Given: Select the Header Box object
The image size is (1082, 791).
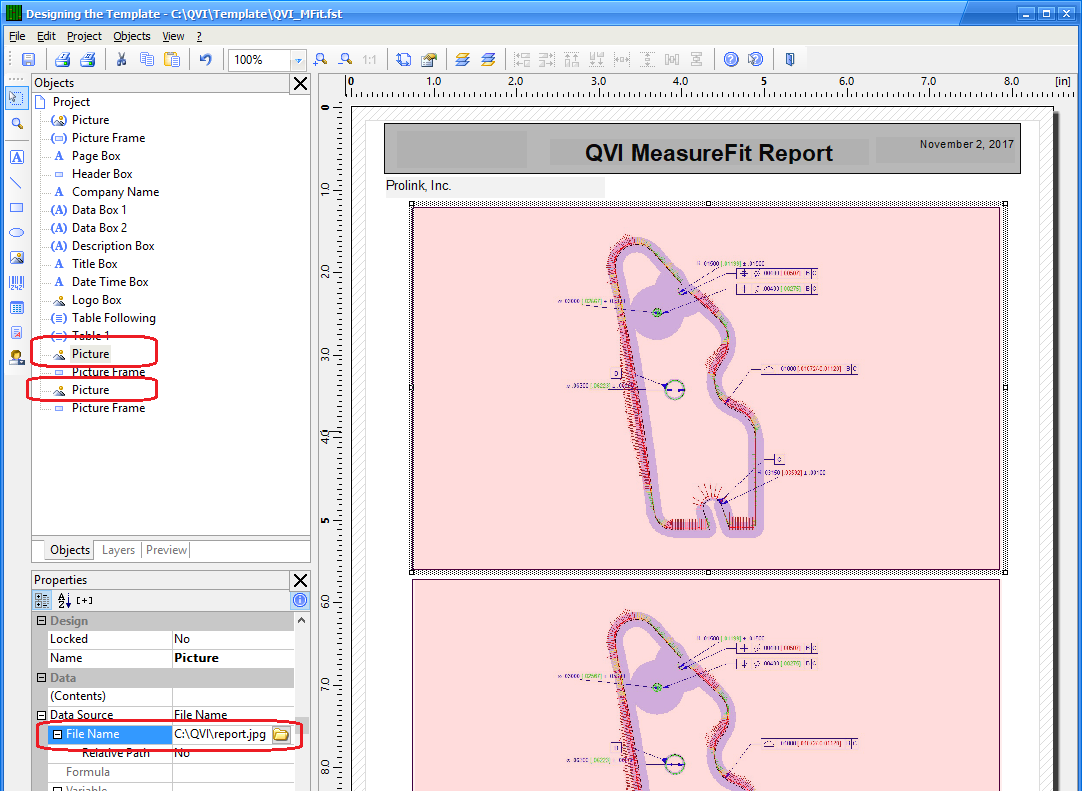Looking at the screenshot, I should pos(102,174).
